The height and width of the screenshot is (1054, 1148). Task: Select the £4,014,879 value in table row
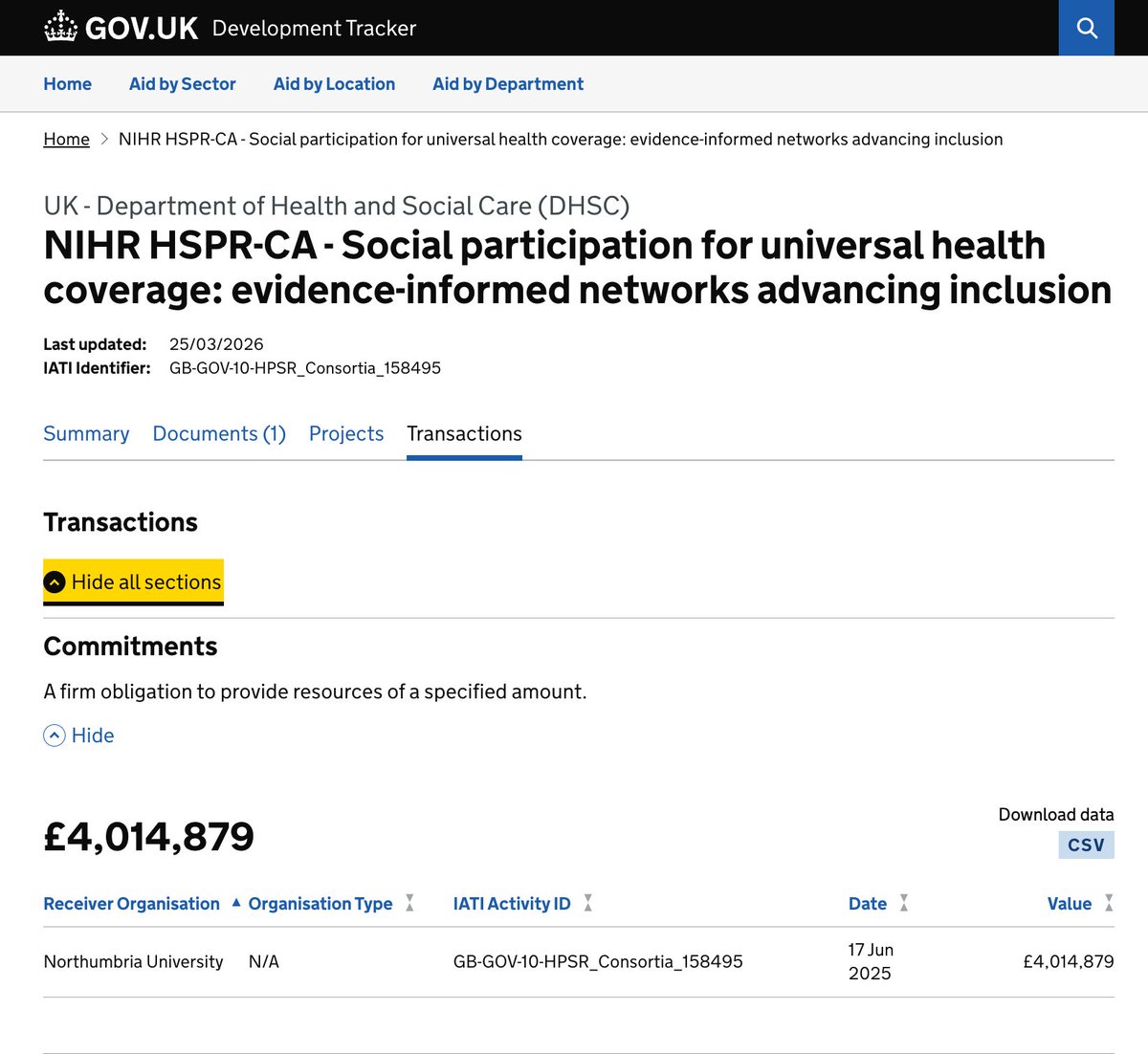tap(1069, 962)
